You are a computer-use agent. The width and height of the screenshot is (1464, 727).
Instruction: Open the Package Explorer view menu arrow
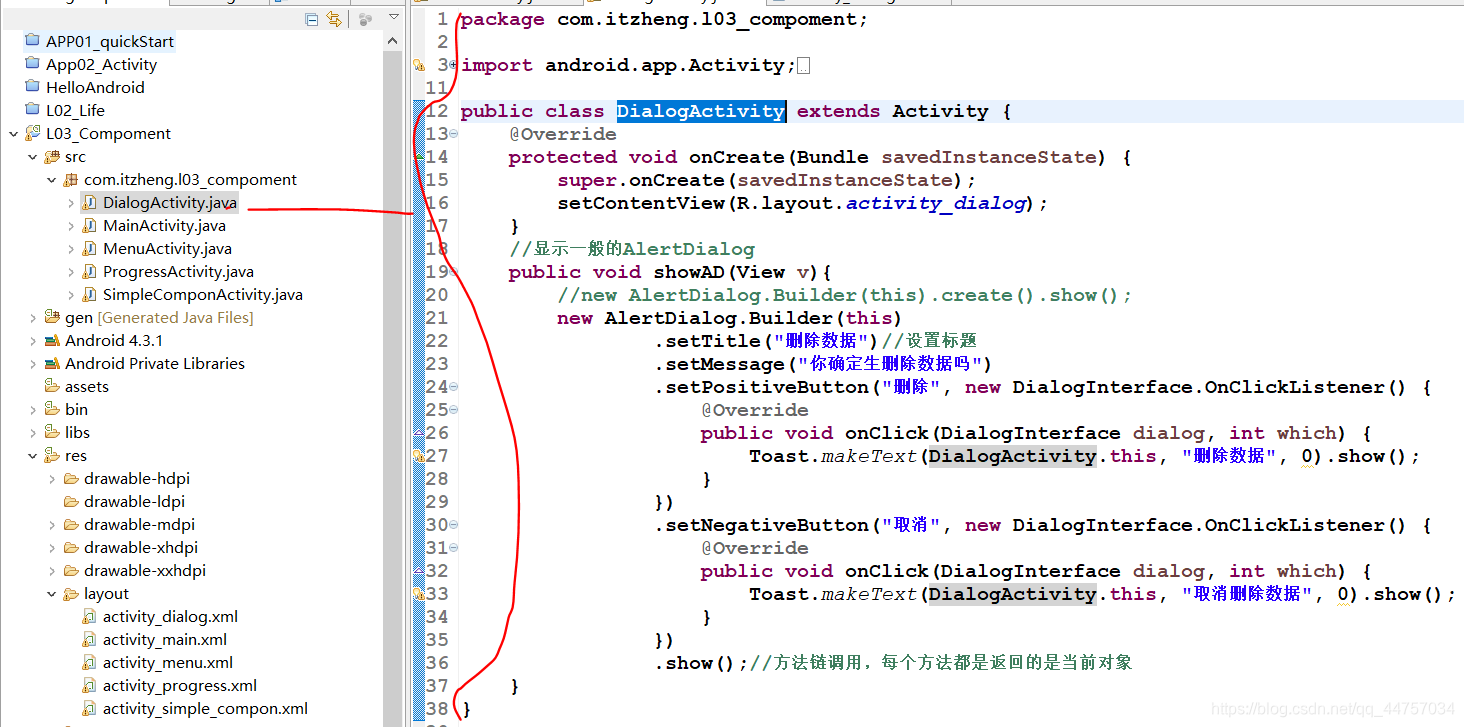[x=393, y=19]
